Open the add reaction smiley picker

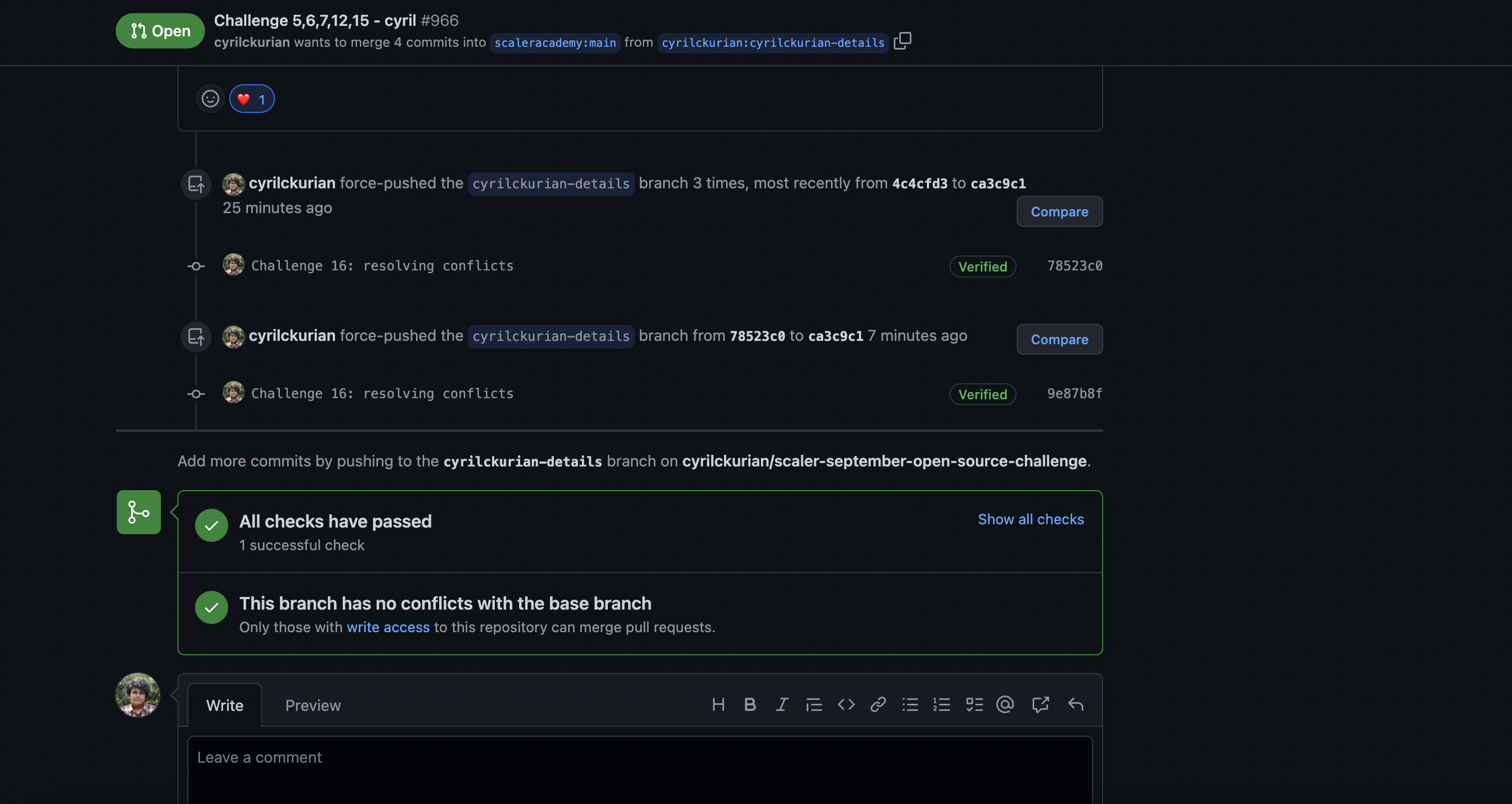click(210, 99)
